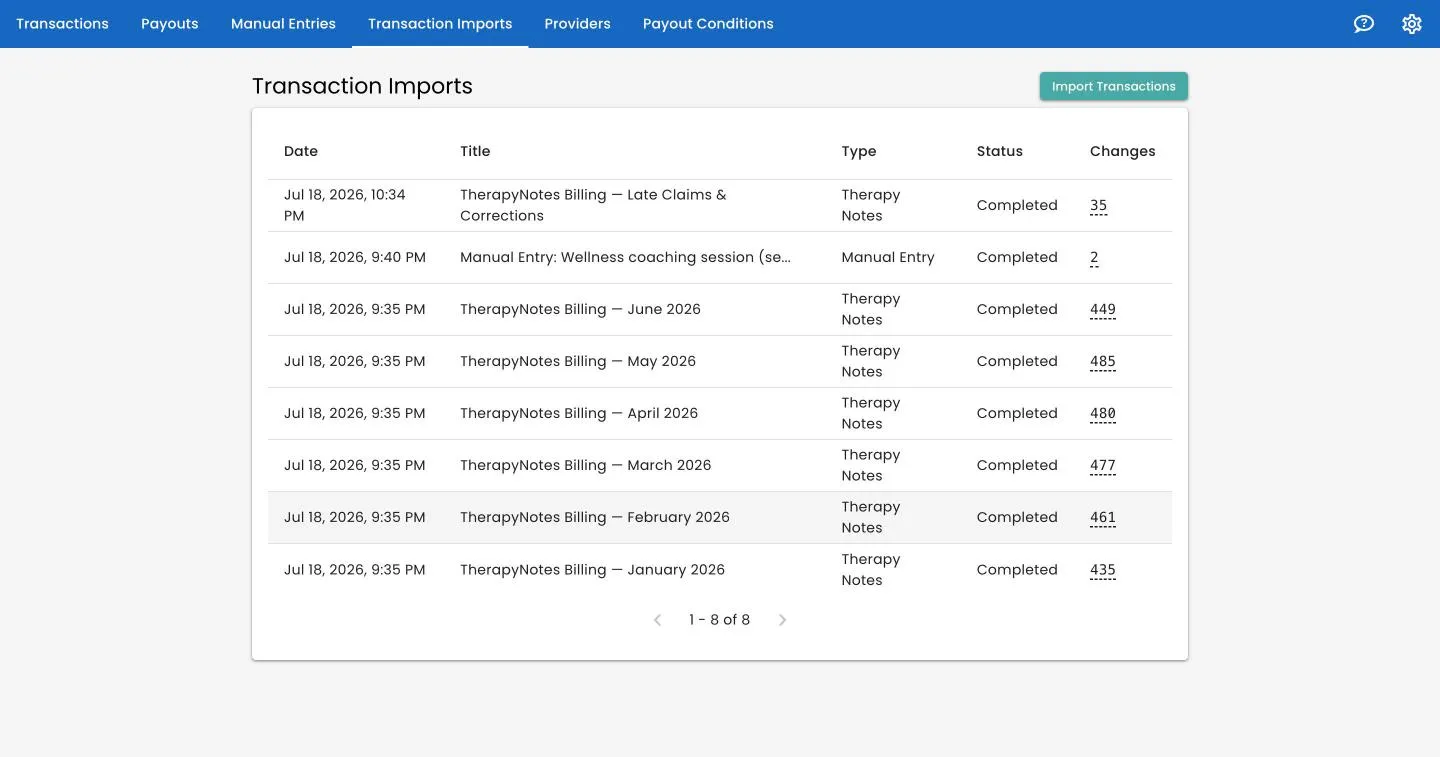Viewport: 1440px width, 757px height.
Task: Select TherapyNotes Billing — April 2026 title
Action: click(579, 413)
